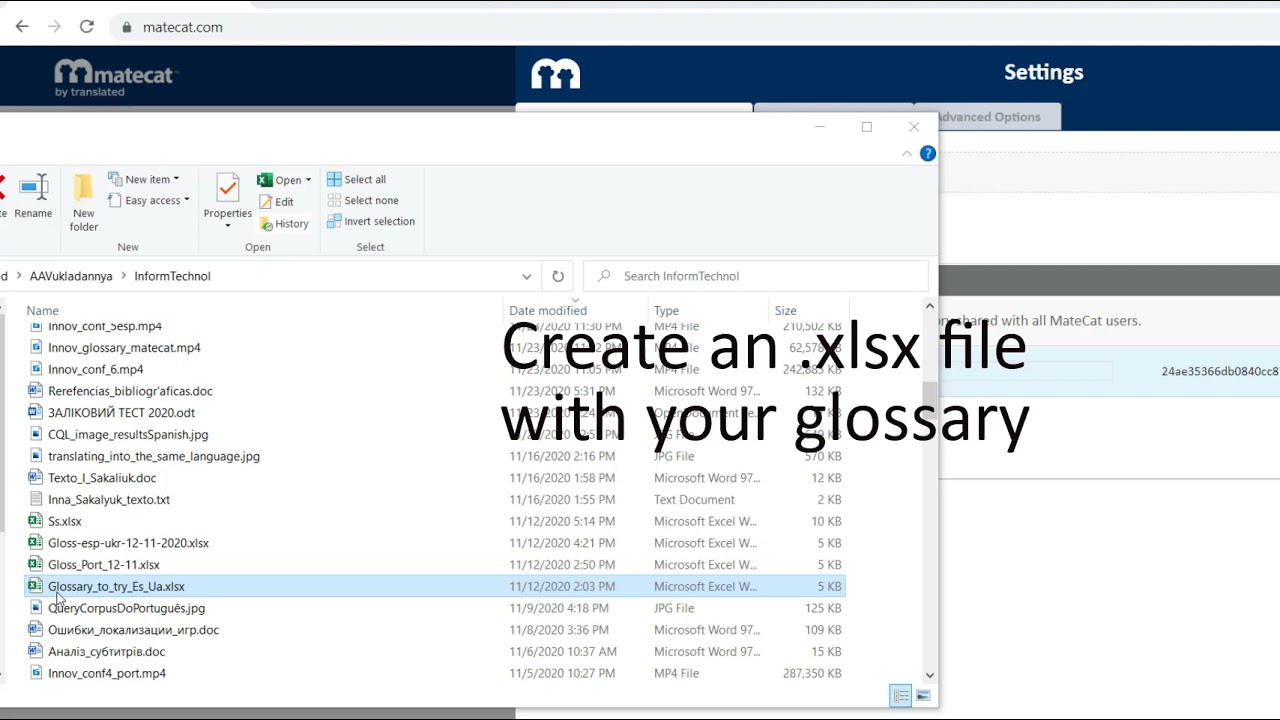
Task: Click the Search InformTechnol field
Action: (756, 276)
